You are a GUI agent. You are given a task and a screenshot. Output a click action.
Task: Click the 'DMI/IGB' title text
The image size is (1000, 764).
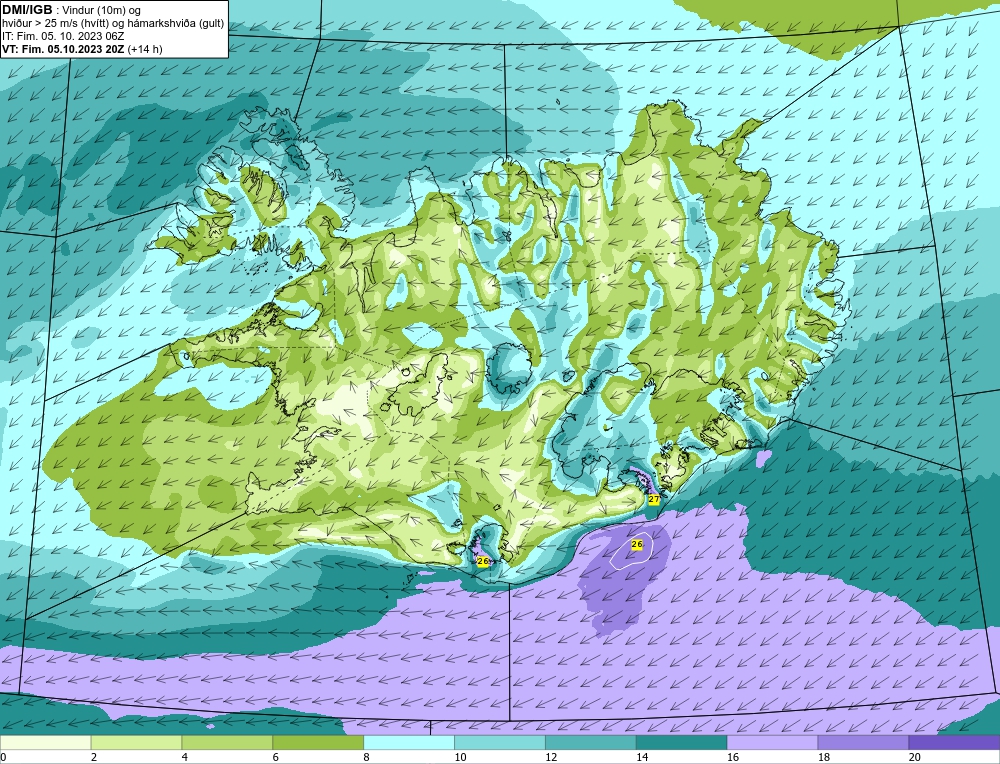click(x=27, y=10)
